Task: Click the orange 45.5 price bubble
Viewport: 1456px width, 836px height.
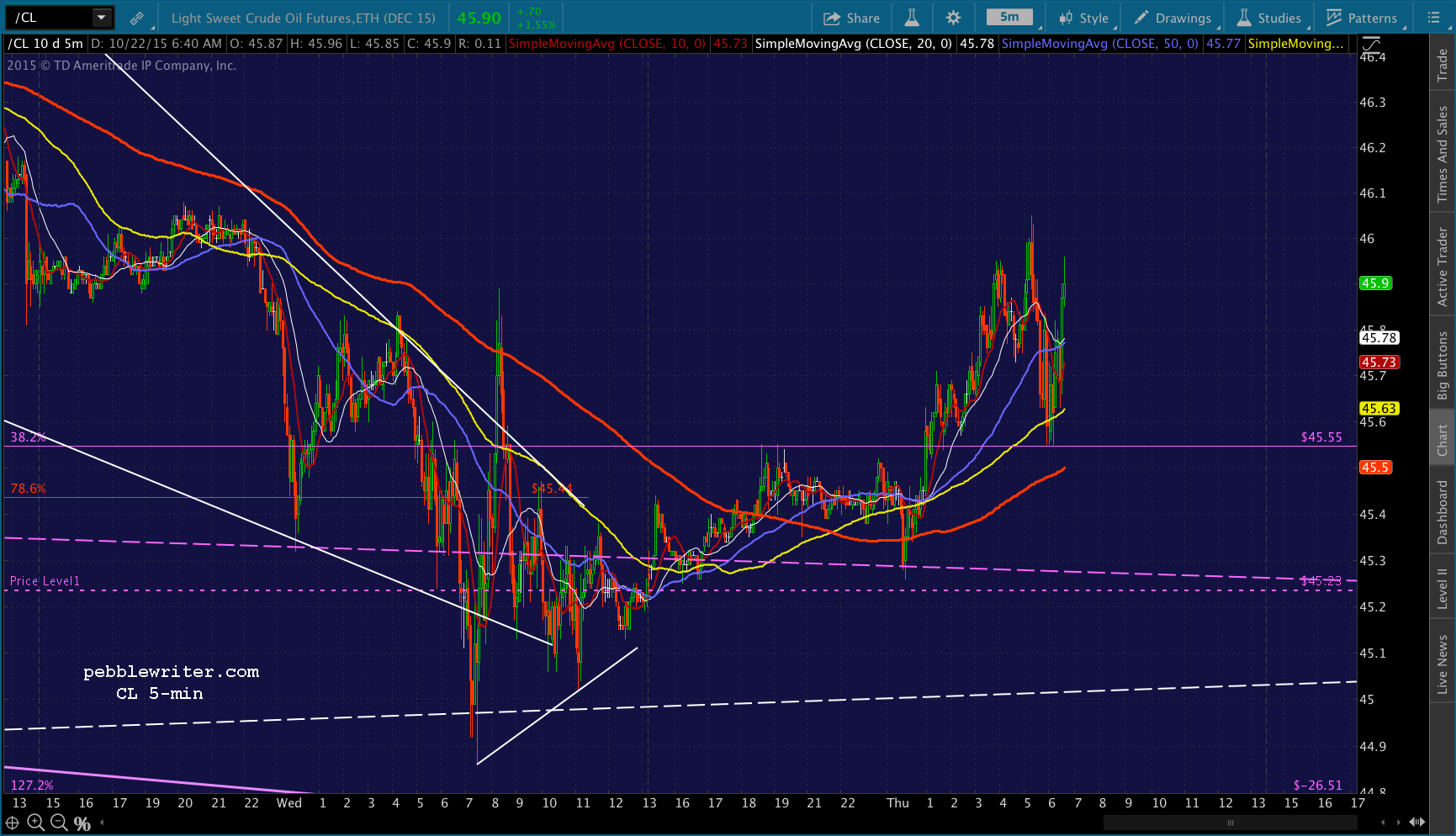Action: (x=1375, y=468)
